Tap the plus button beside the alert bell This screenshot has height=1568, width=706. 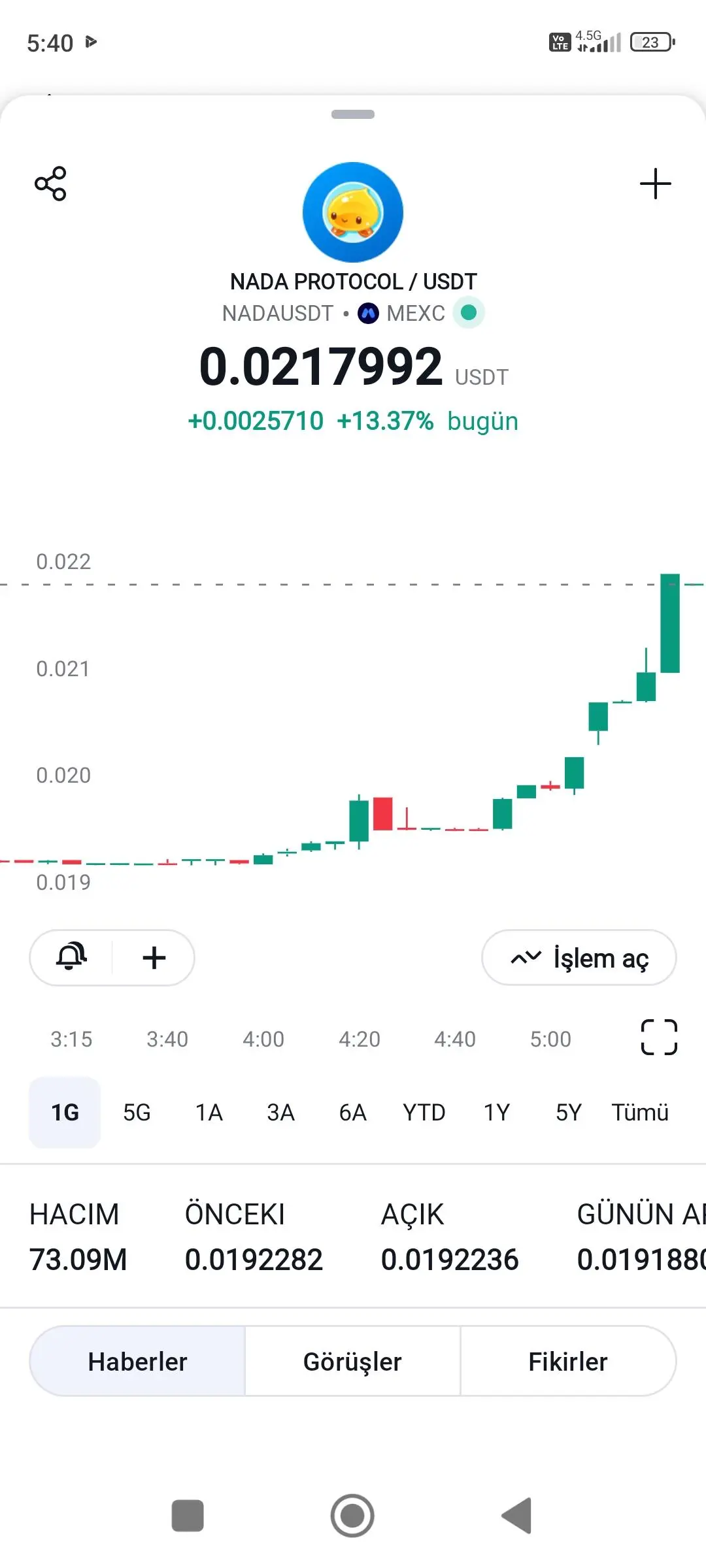click(154, 958)
